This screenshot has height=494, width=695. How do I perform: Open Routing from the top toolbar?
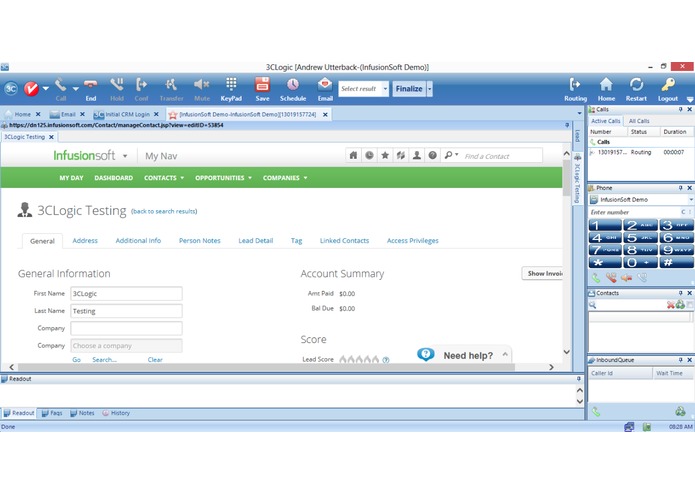point(575,89)
